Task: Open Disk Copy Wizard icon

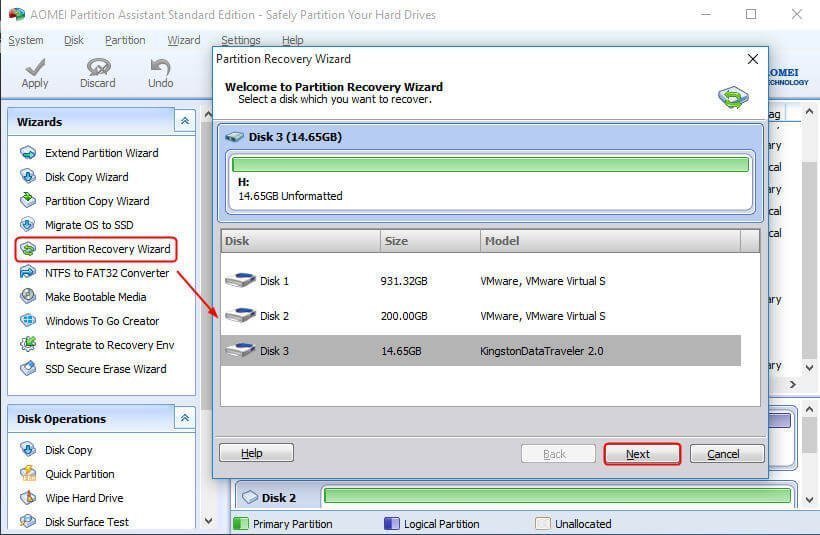Action: tap(28, 177)
